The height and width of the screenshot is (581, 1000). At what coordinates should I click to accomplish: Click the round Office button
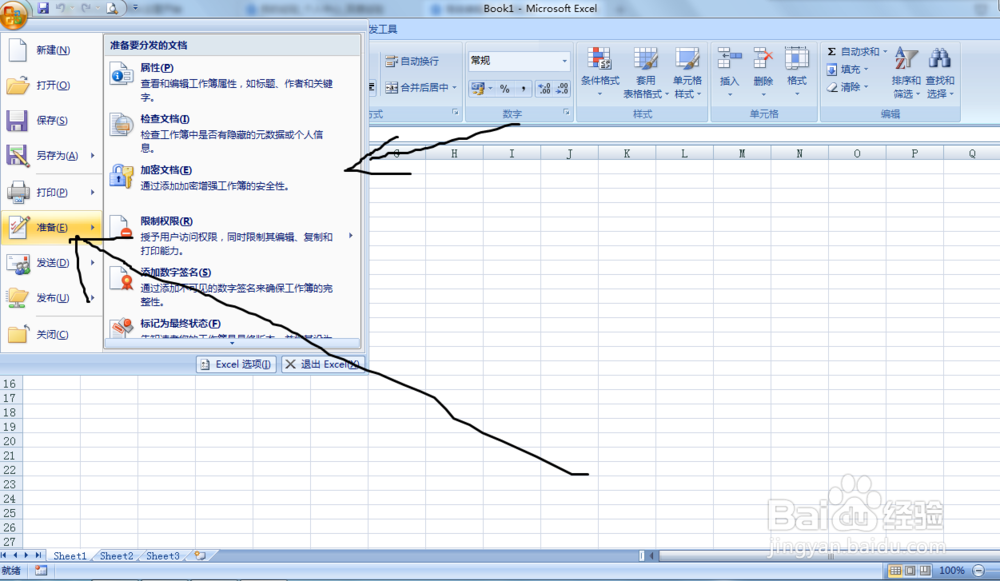[x=13, y=14]
